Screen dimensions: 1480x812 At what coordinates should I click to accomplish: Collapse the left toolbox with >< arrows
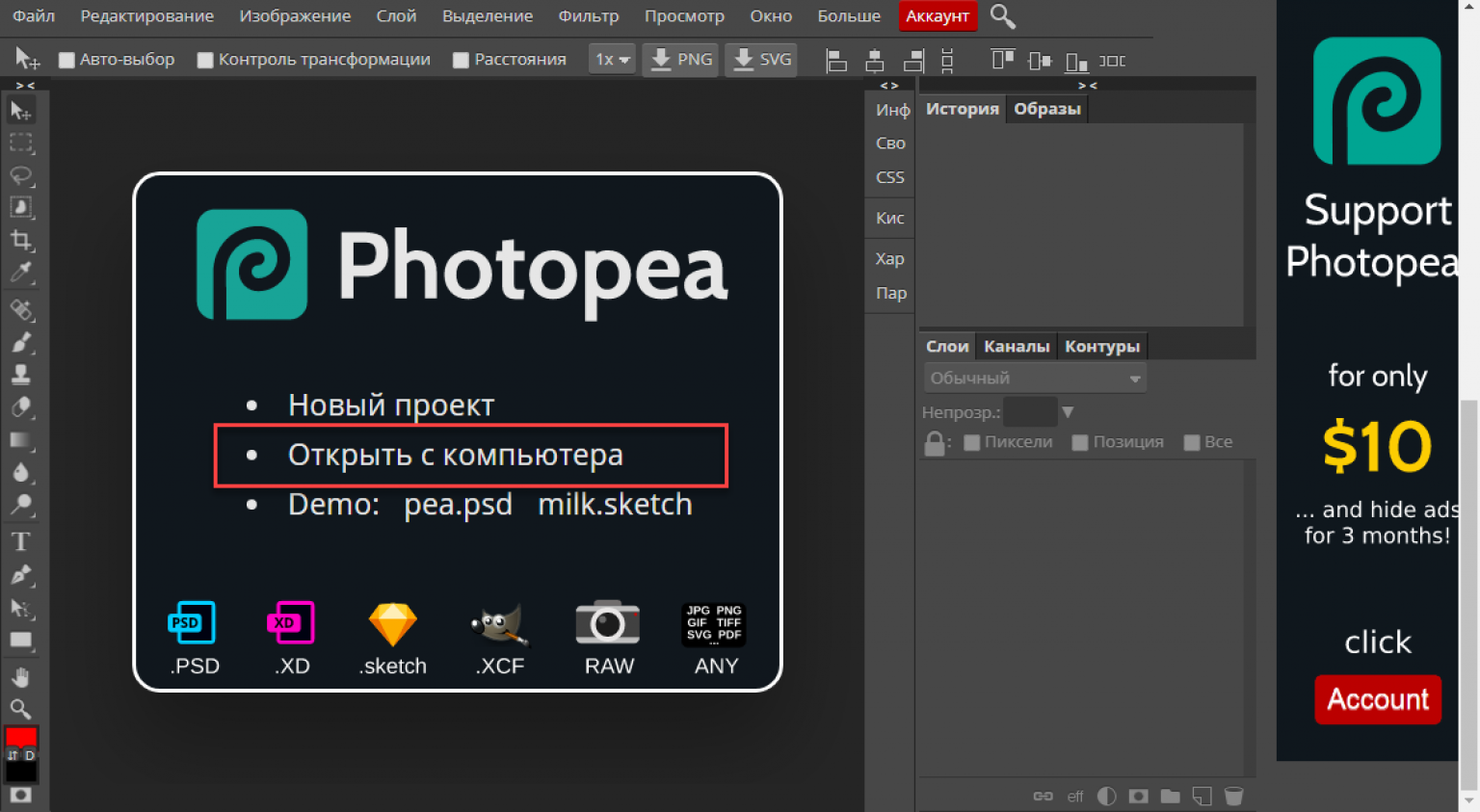[25, 86]
